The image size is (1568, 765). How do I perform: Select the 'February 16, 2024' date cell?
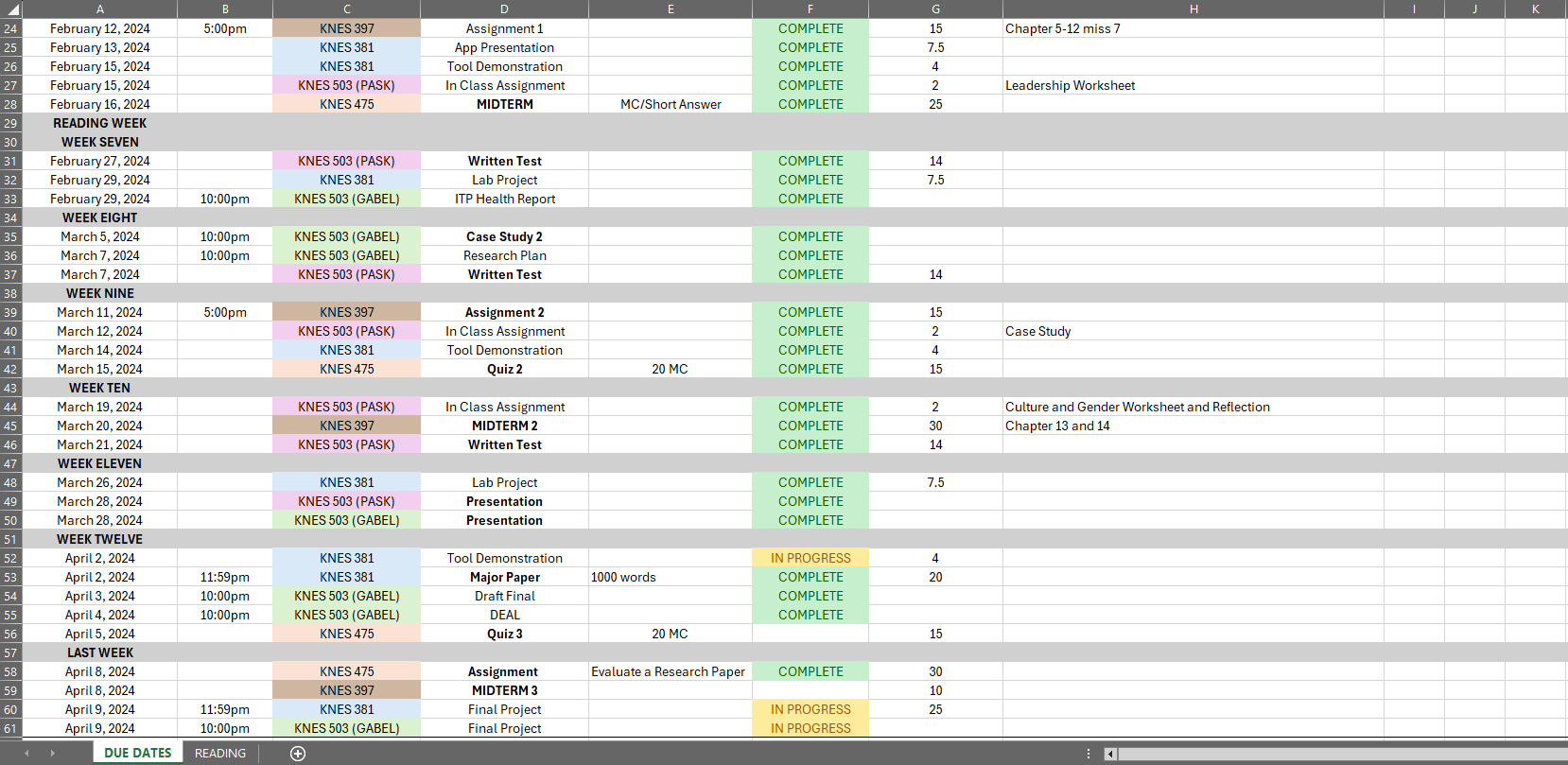[x=99, y=104]
